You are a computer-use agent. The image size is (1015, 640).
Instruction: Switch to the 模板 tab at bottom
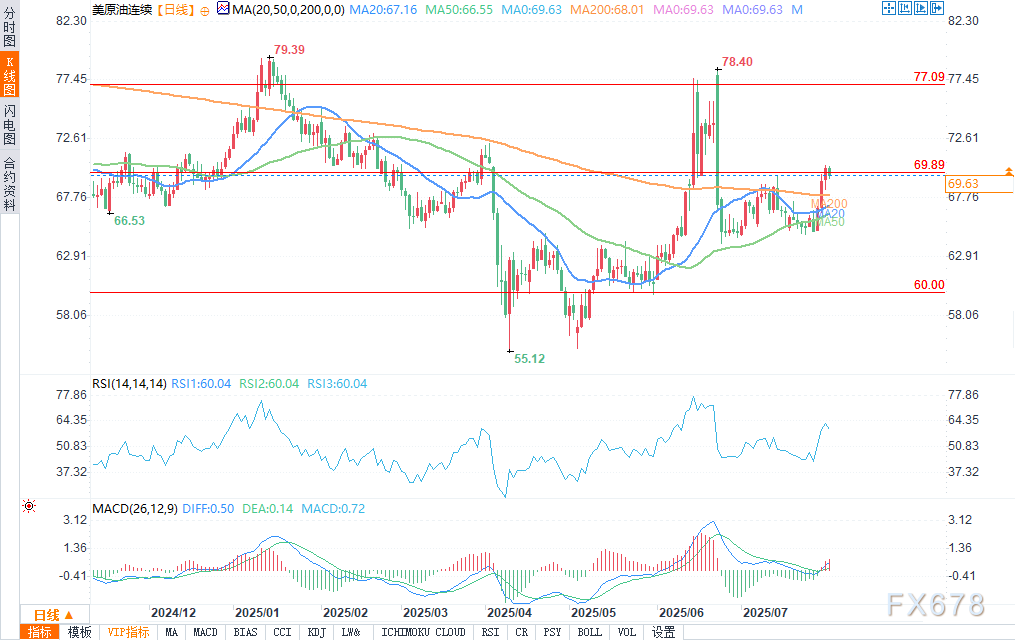pos(78,632)
